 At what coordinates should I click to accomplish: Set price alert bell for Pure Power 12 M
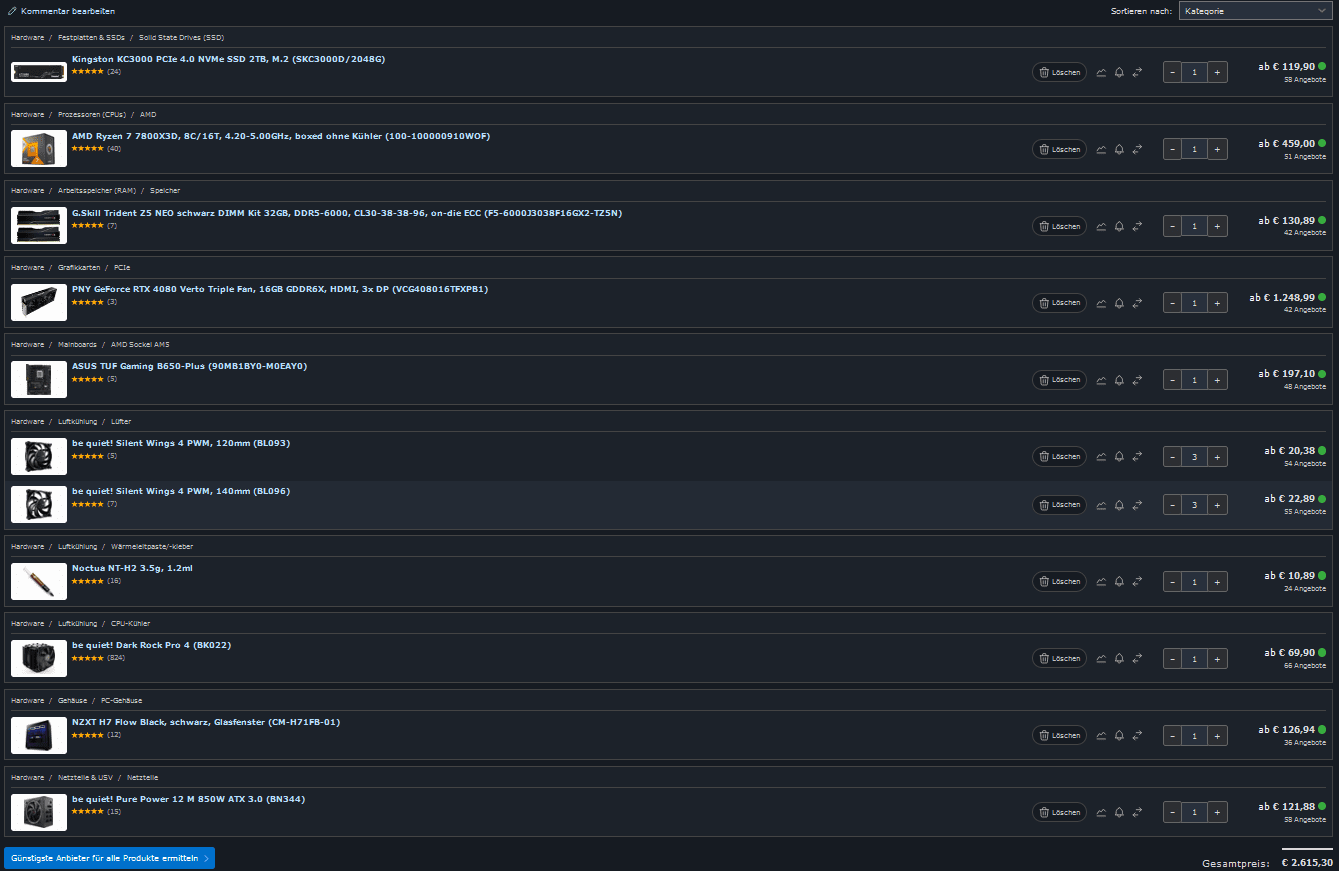1119,813
